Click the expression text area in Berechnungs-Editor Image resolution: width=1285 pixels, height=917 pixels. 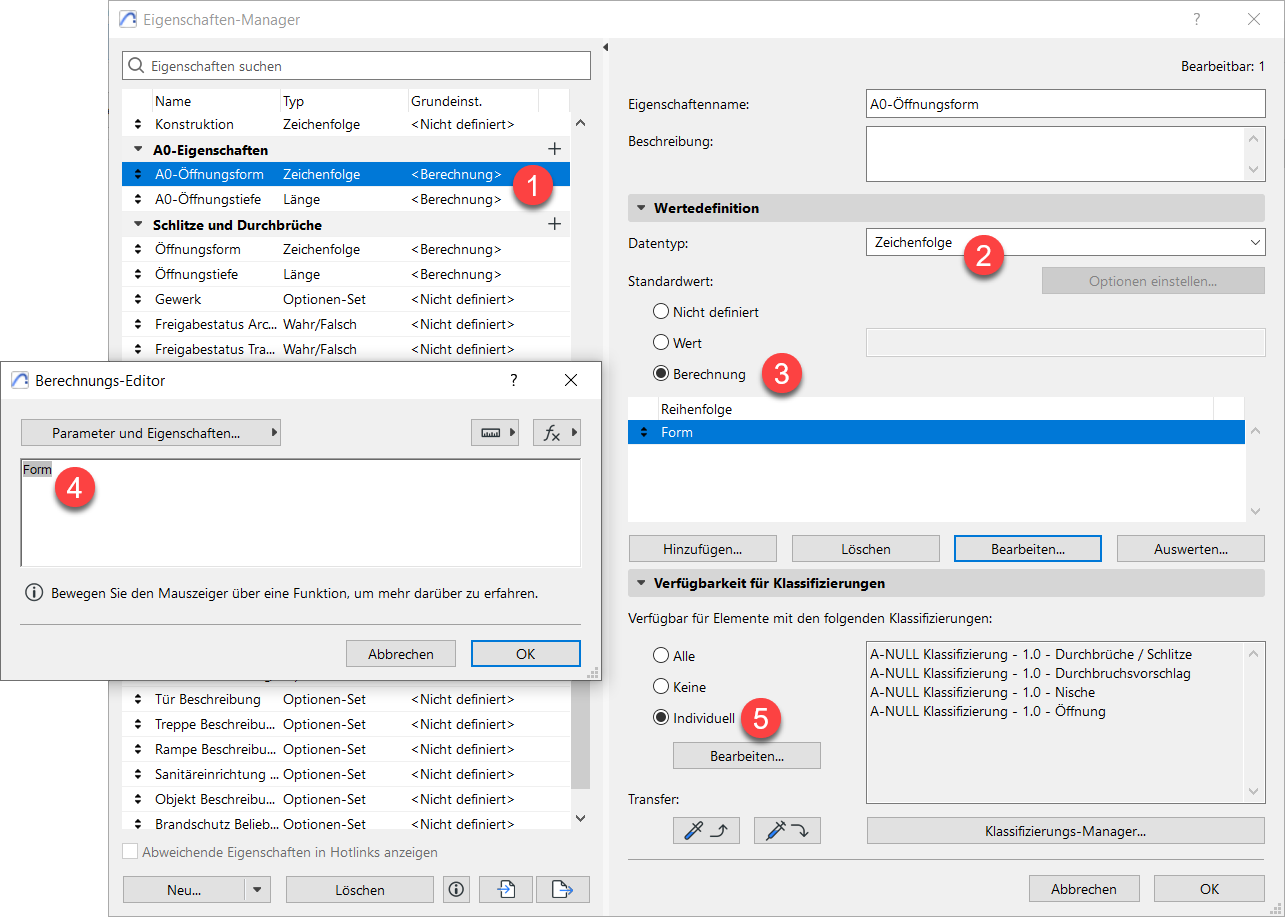click(x=301, y=513)
